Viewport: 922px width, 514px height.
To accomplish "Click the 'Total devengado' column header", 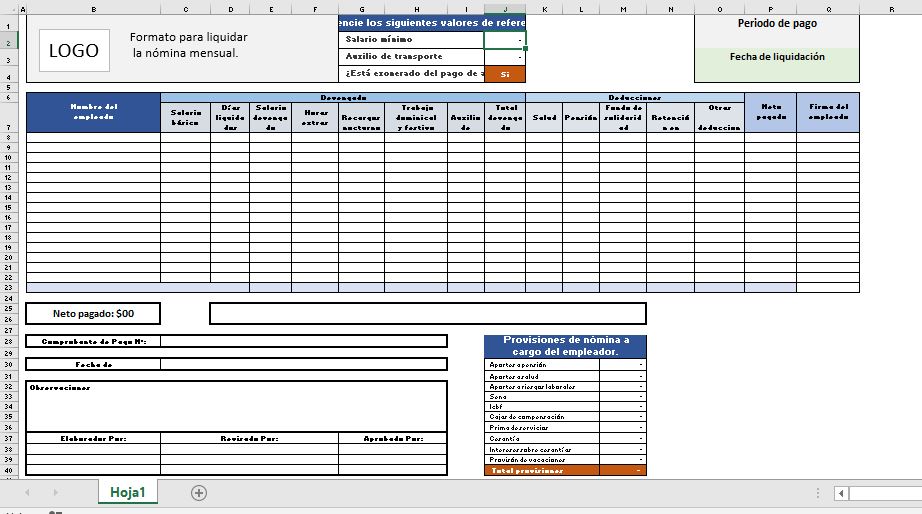I will pyautogui.click(x=505, y=118).
